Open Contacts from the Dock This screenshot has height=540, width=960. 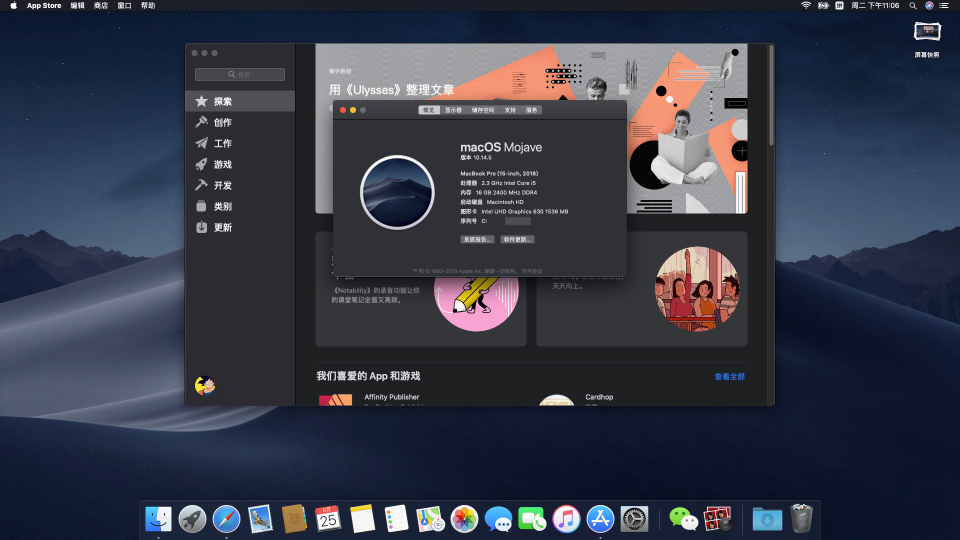(x=294, y=519)
